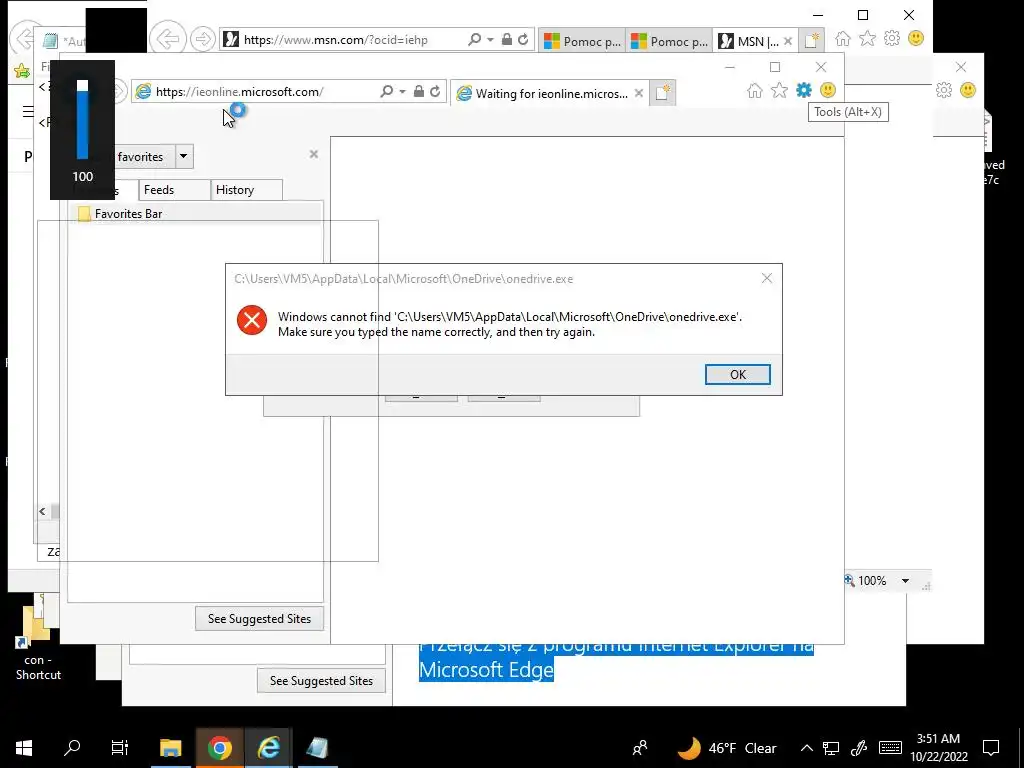The width and height of the screenshot is (1024, 768).
Task: Set the volume slider showing 100
Action: (x=82, y=120)
